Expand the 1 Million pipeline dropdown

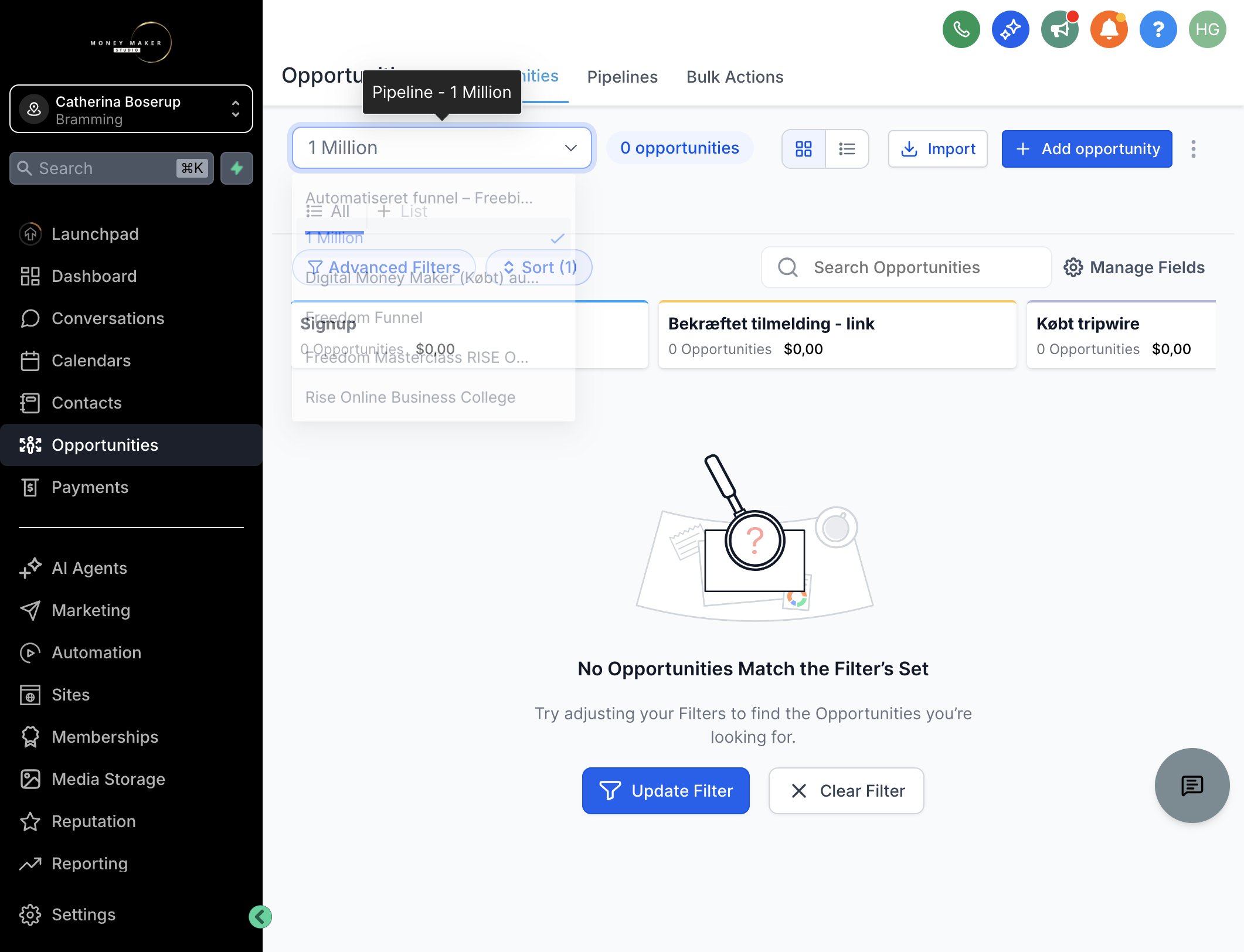point(442,148)
